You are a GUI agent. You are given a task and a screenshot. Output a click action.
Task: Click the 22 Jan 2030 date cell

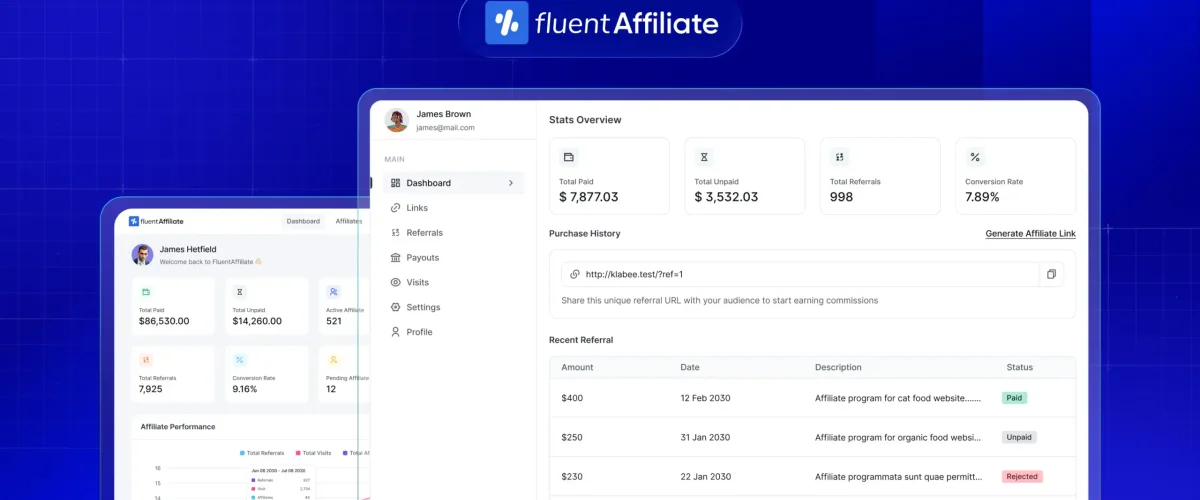pos(705,477)
